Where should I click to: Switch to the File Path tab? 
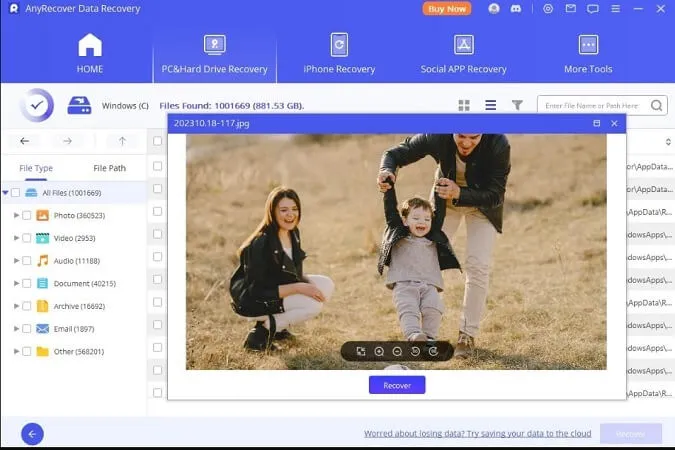click(109, 168)
